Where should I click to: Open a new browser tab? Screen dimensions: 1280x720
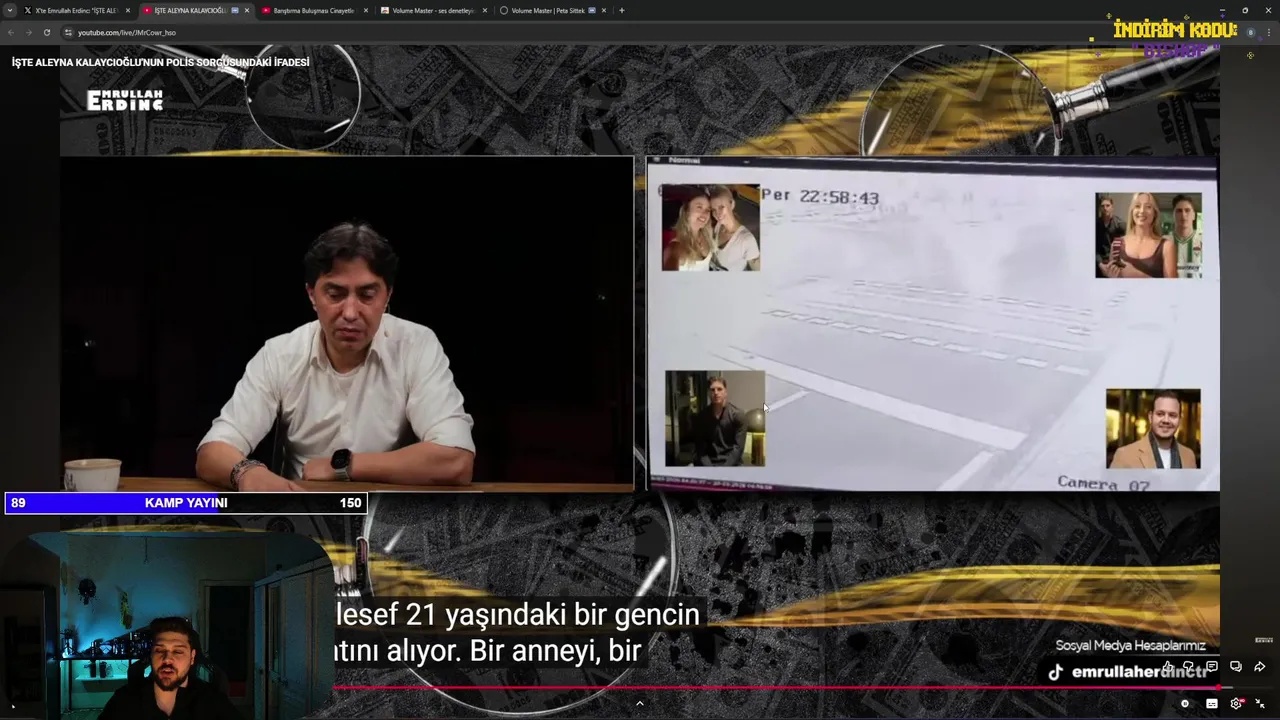click(621, 10)
